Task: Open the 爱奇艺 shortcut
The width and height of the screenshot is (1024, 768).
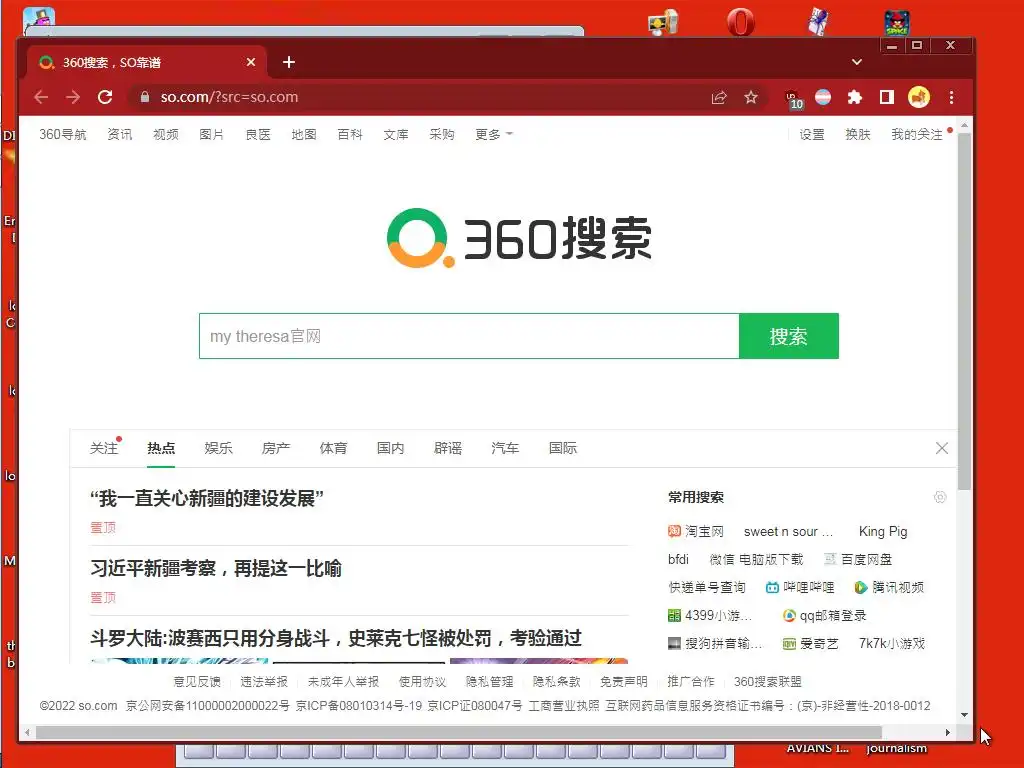Action: tap(810, 644)
